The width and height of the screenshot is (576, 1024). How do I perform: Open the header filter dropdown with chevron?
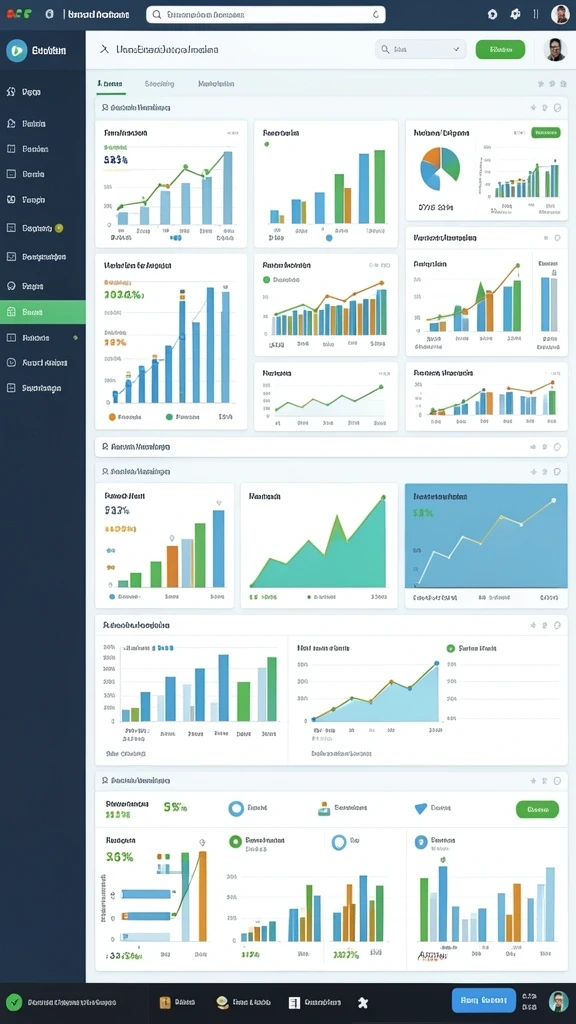pos(421,49)
